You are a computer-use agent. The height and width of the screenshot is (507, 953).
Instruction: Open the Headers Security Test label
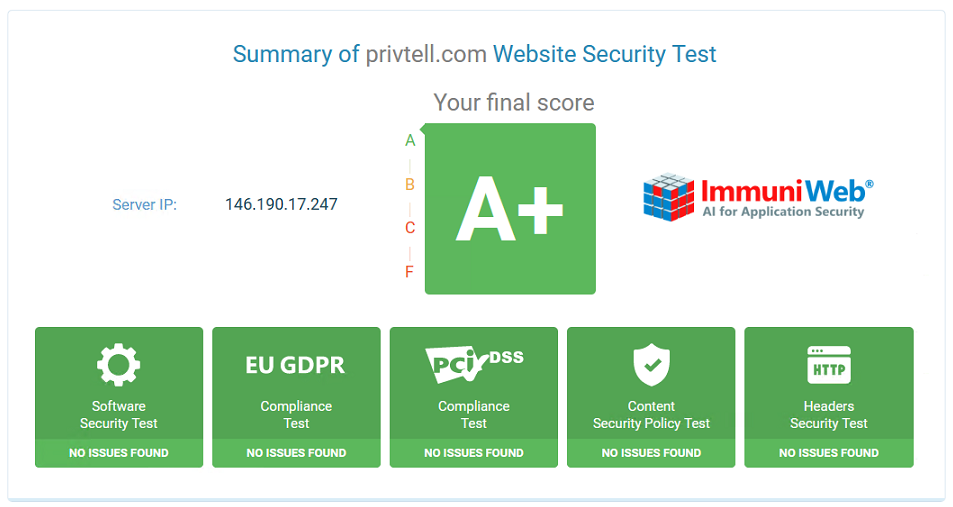point(828,415)
